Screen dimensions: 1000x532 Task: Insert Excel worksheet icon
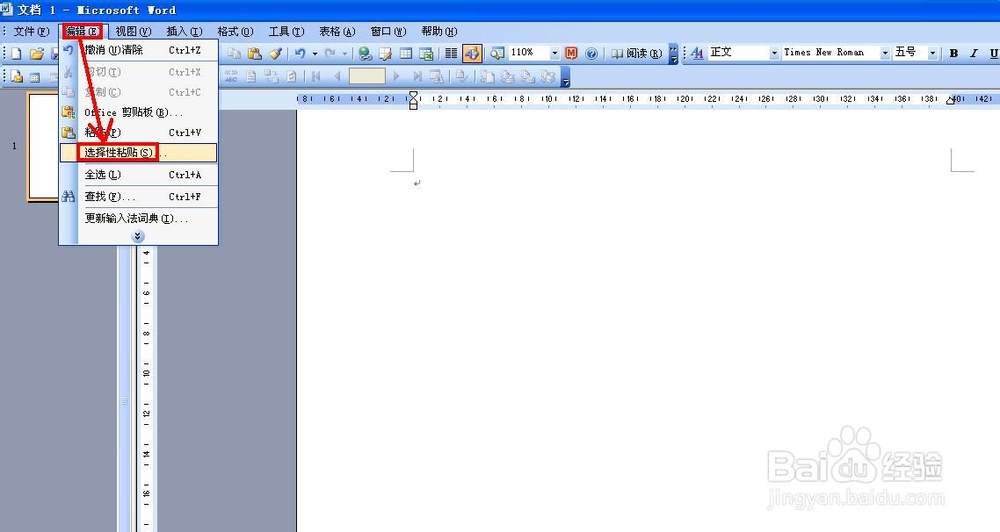coord(426,54)
